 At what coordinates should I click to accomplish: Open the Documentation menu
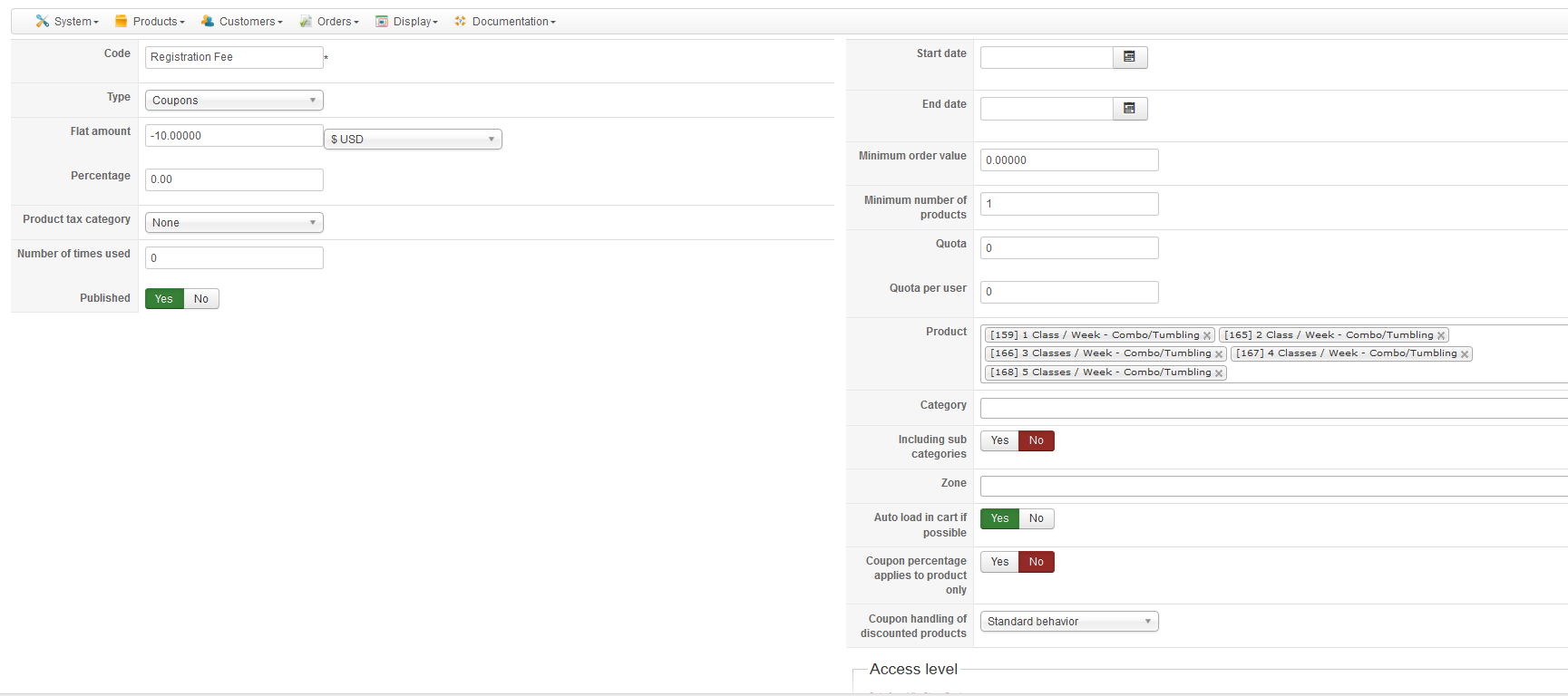click(x=505, y=21)
